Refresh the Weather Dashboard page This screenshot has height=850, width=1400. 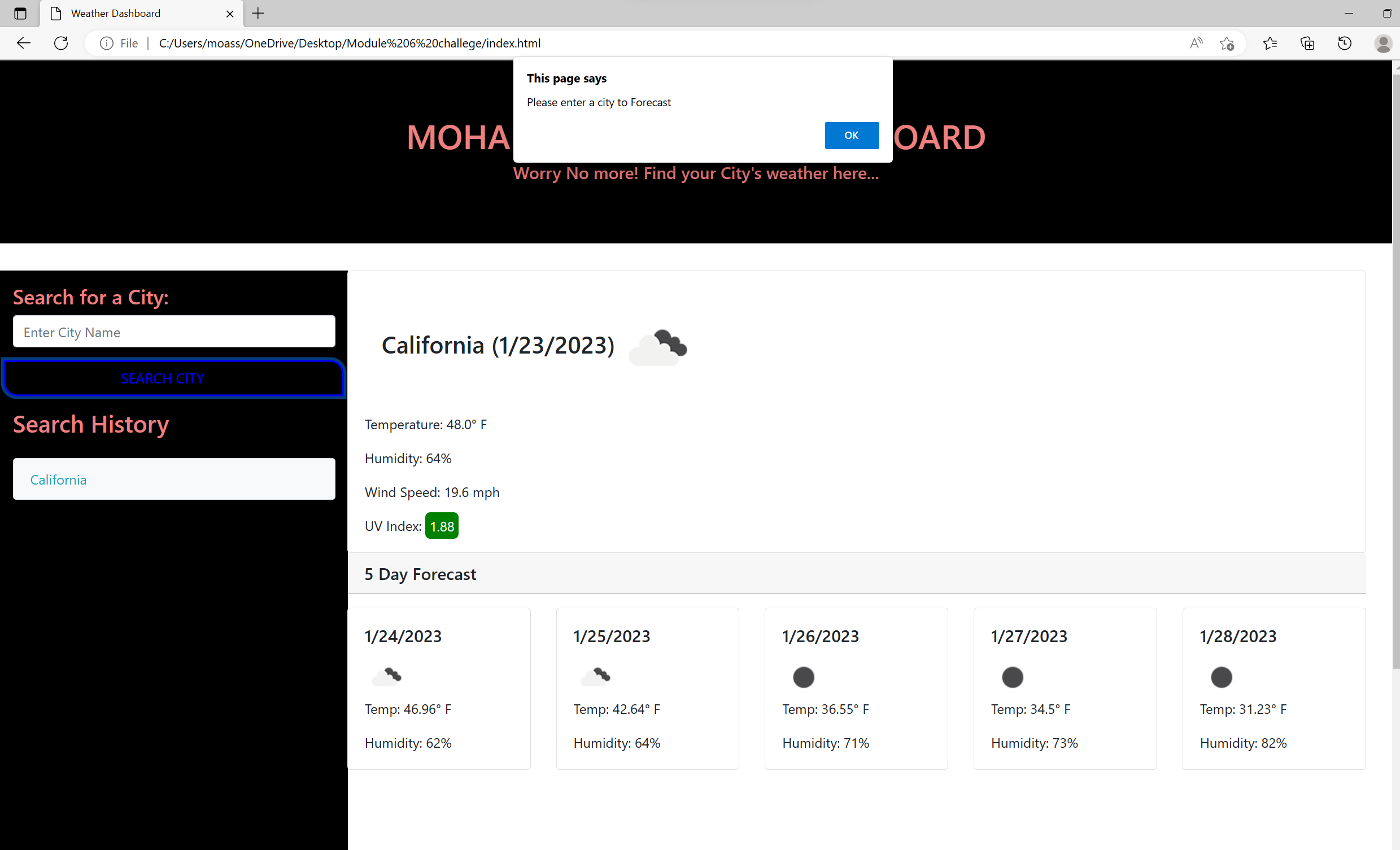tap(61, 43)
